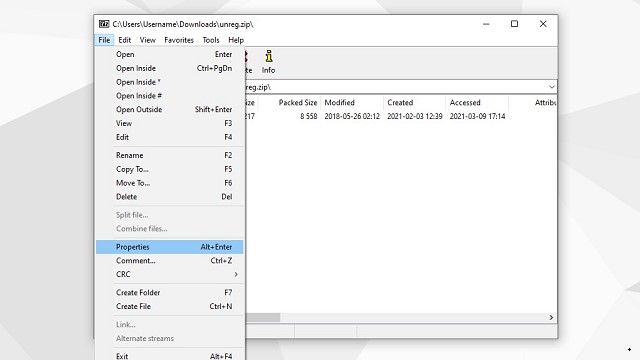Expand the address bar dropdown arrow
This screenshot has height=360, width=640.
coord(551,87)
